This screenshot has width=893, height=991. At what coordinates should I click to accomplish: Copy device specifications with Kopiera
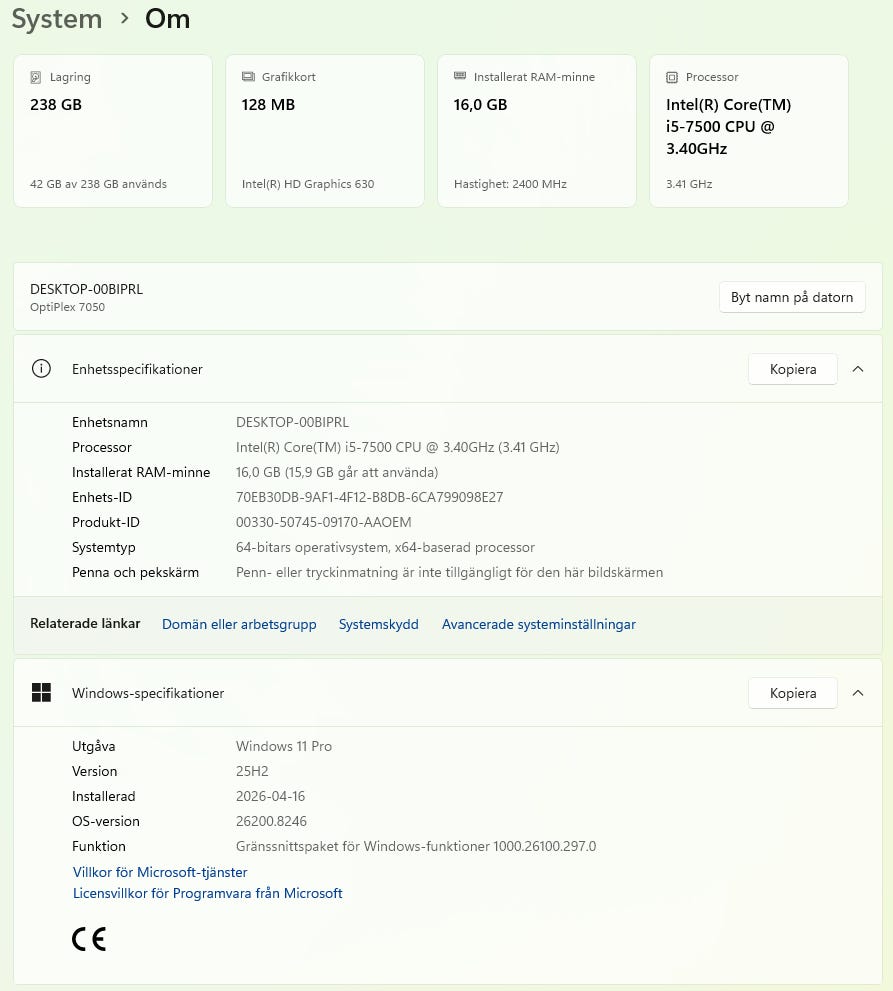pos(792,369)
